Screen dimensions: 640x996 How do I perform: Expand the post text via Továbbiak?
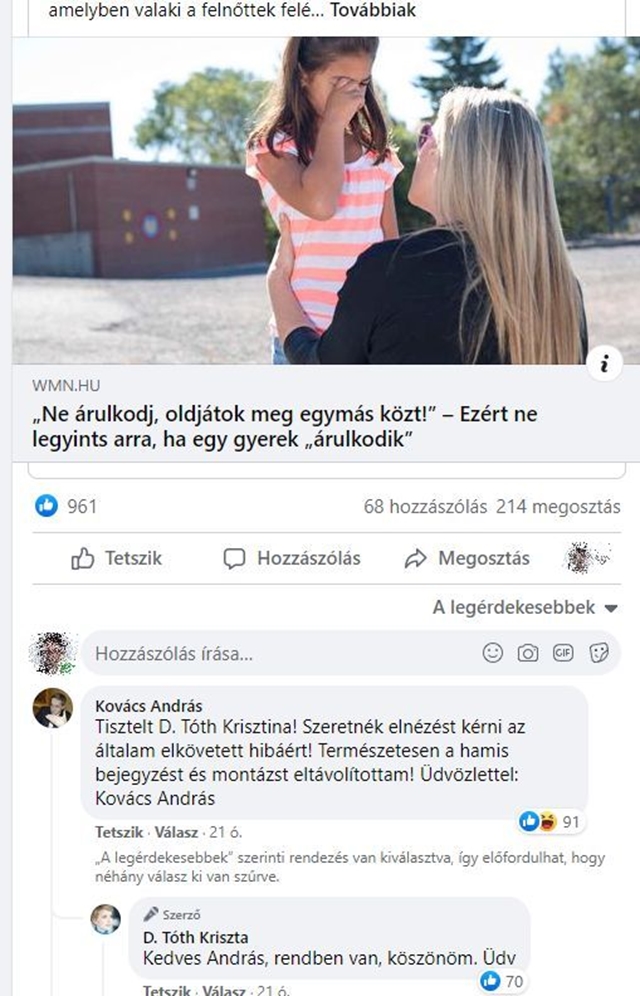click(373, 10)
